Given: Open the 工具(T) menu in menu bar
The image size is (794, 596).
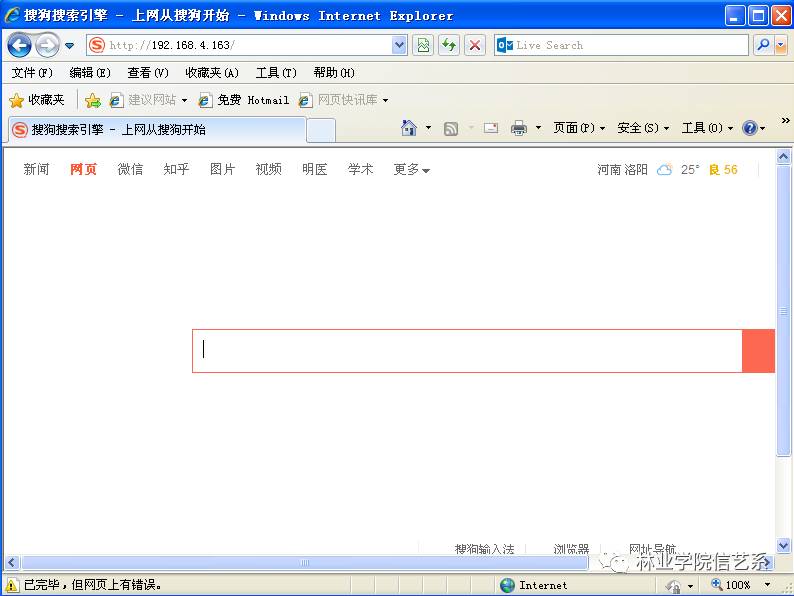Looking at the screenshot, I should click(276, 72).
